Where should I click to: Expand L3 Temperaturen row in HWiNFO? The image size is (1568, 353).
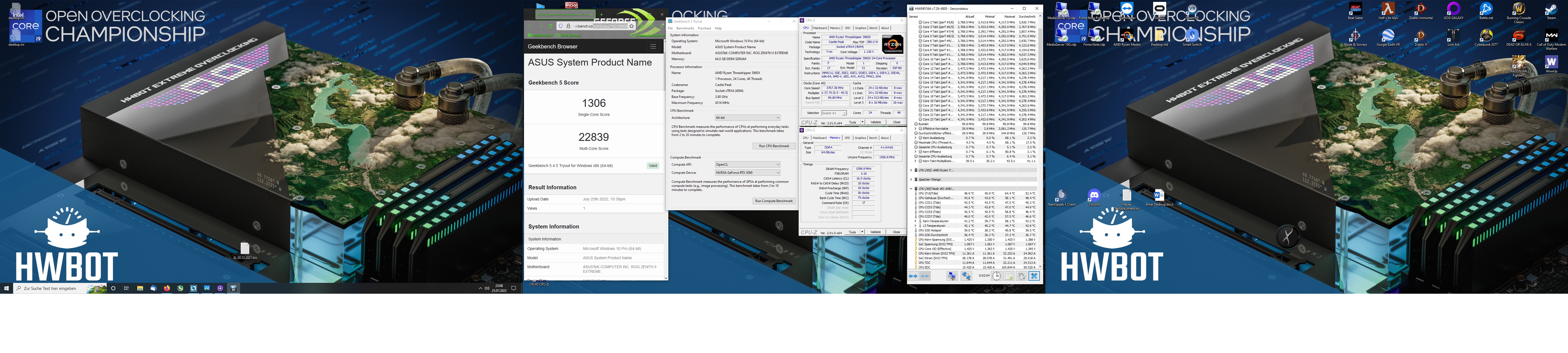[x=915, y=226]
